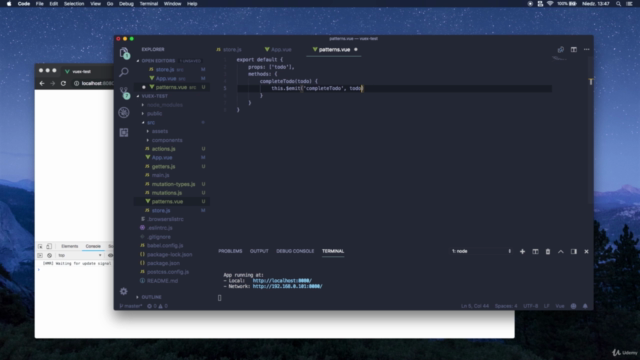Open actions.js in the explorer tree
This screenshot has height=360, width=640.
pos(163,149)
